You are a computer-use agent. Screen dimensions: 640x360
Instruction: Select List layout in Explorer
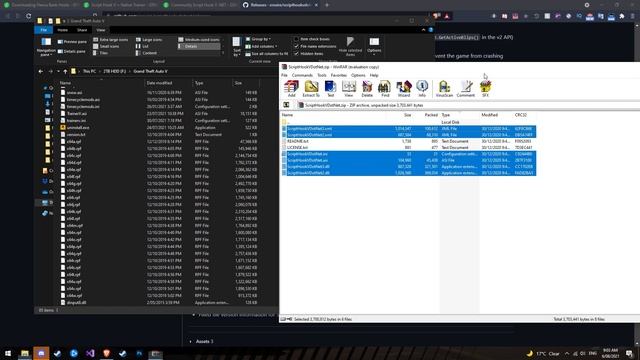click(142, 47)
